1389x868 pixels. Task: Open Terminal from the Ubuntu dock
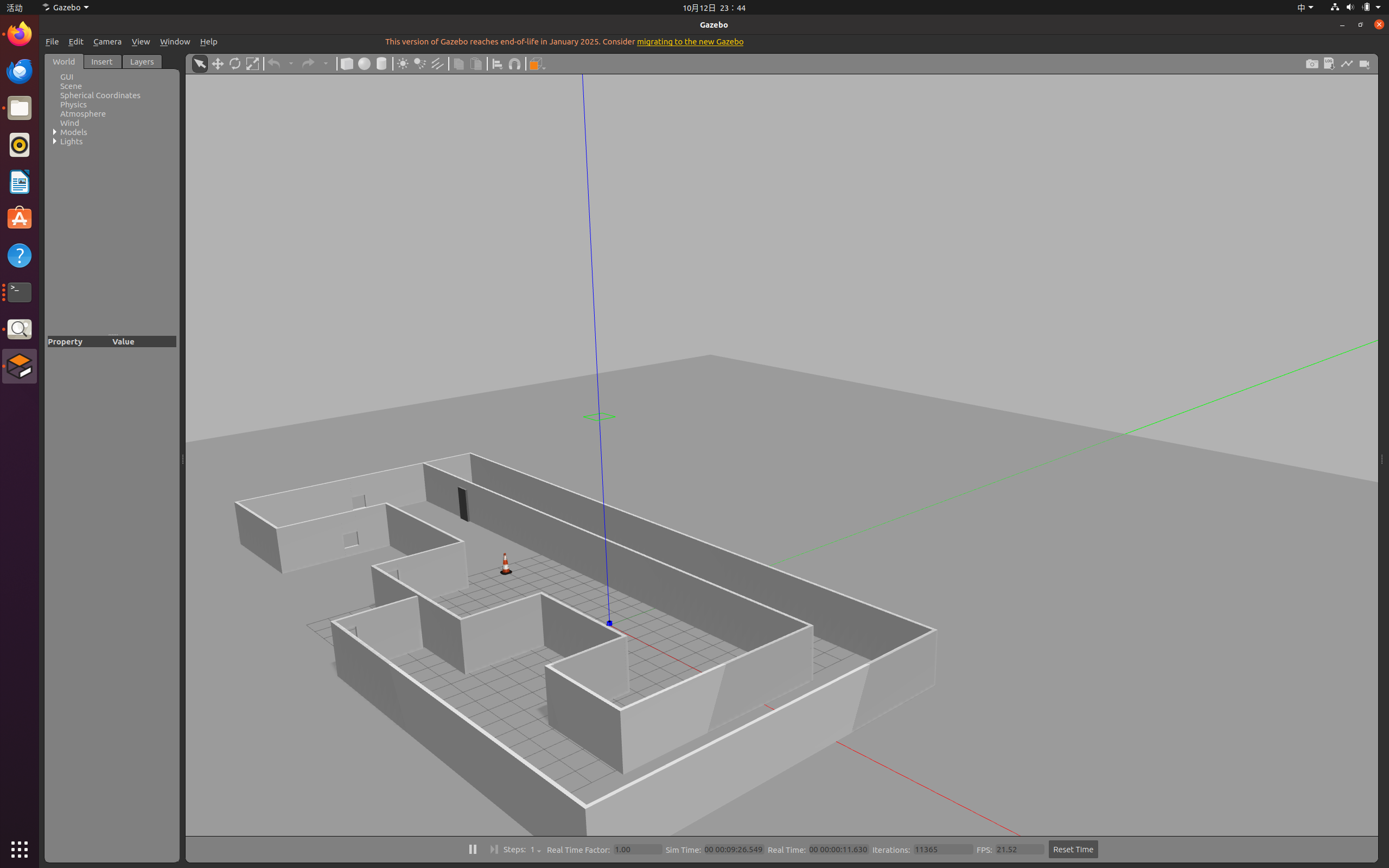[20, 292]
